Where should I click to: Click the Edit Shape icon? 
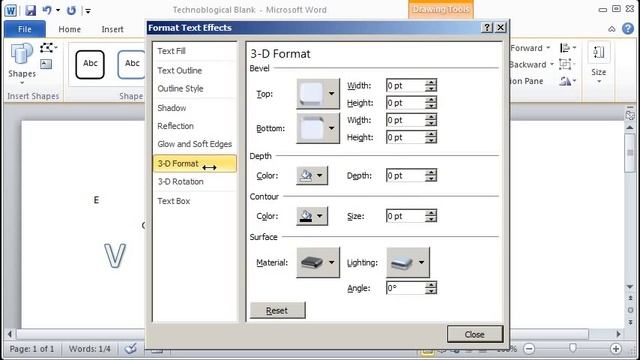point(48,48)
